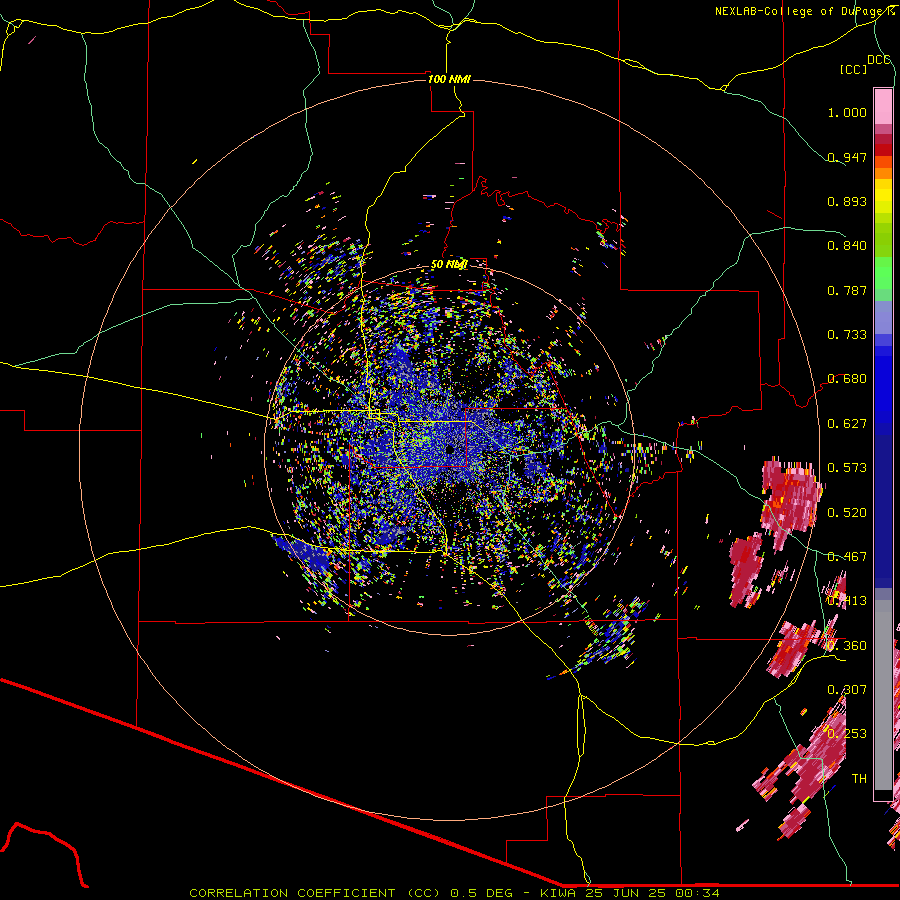
Task: Click the black radar site dot at the ring center
Action: [450, 449]
